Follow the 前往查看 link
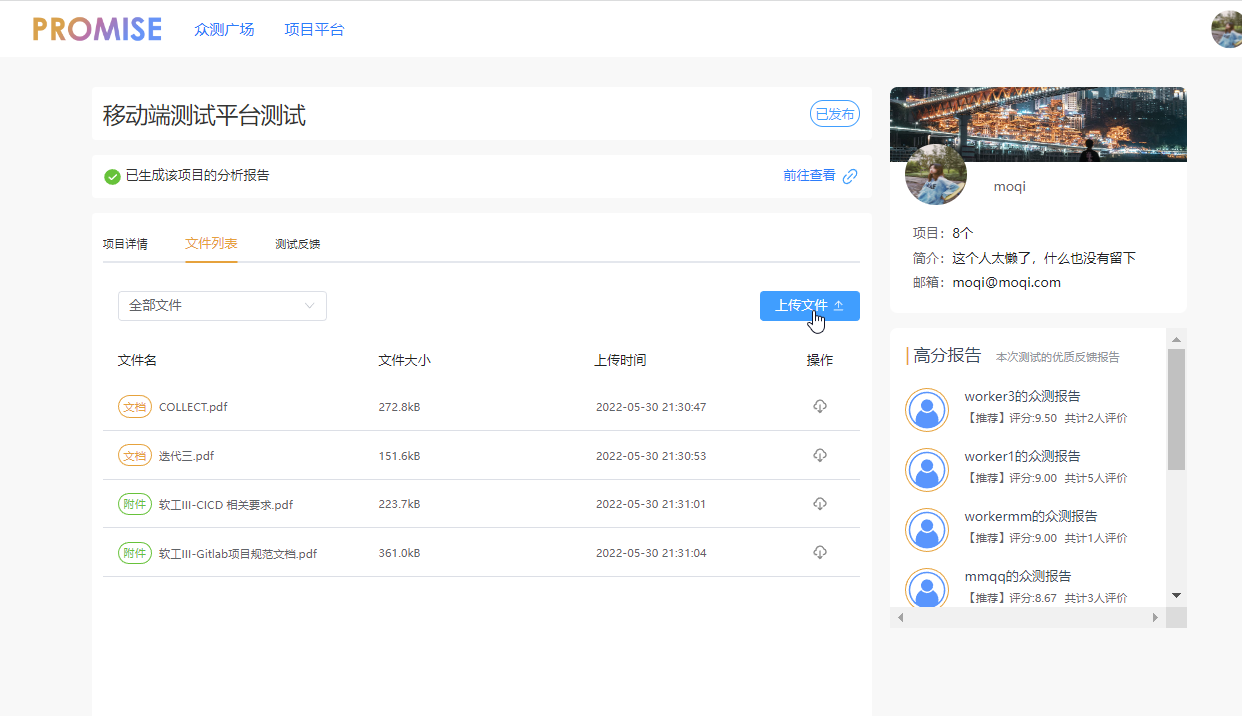Screen dimensions: 1242x716 (809, 175)
